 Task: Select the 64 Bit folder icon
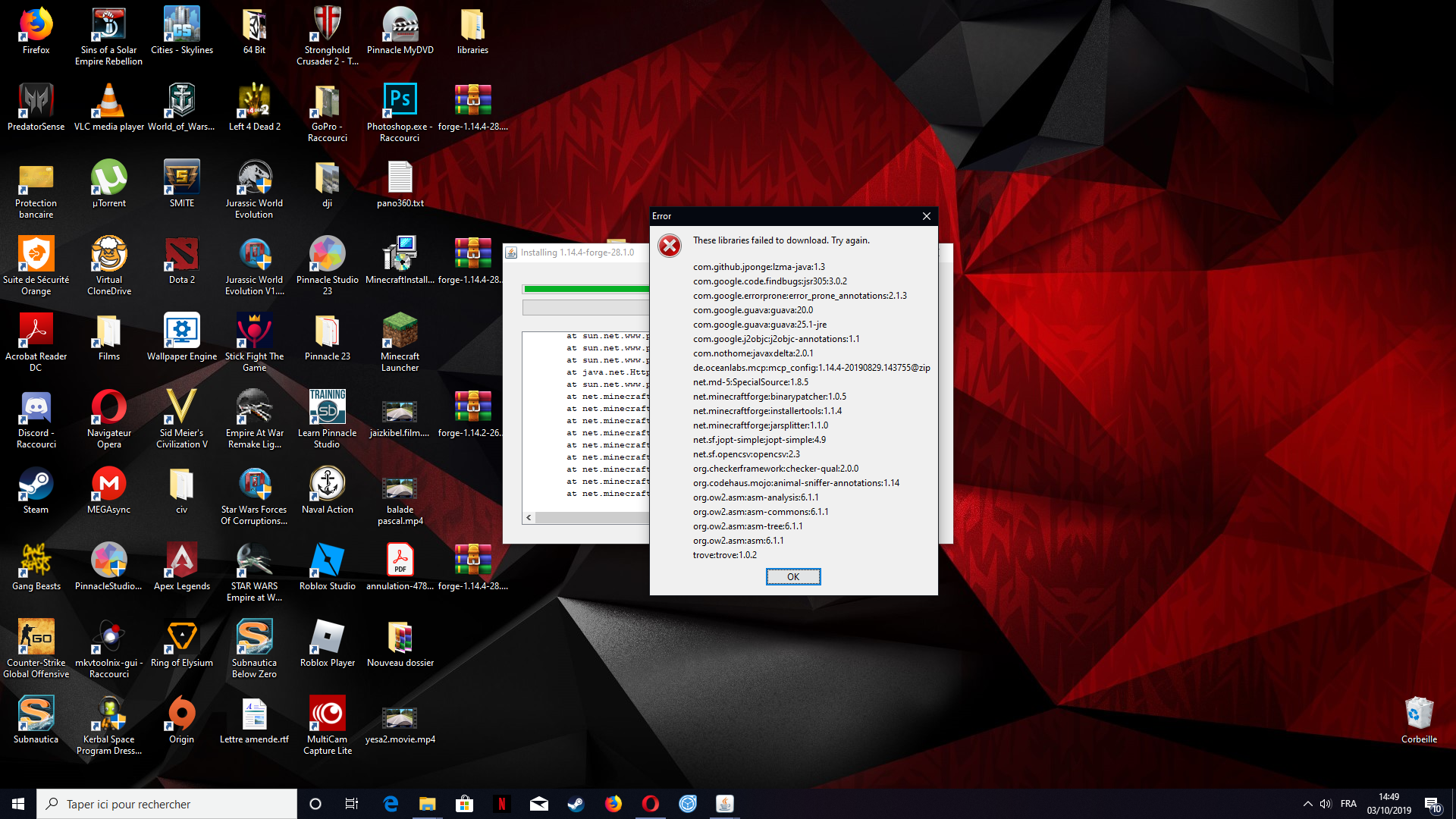(254, 32)
